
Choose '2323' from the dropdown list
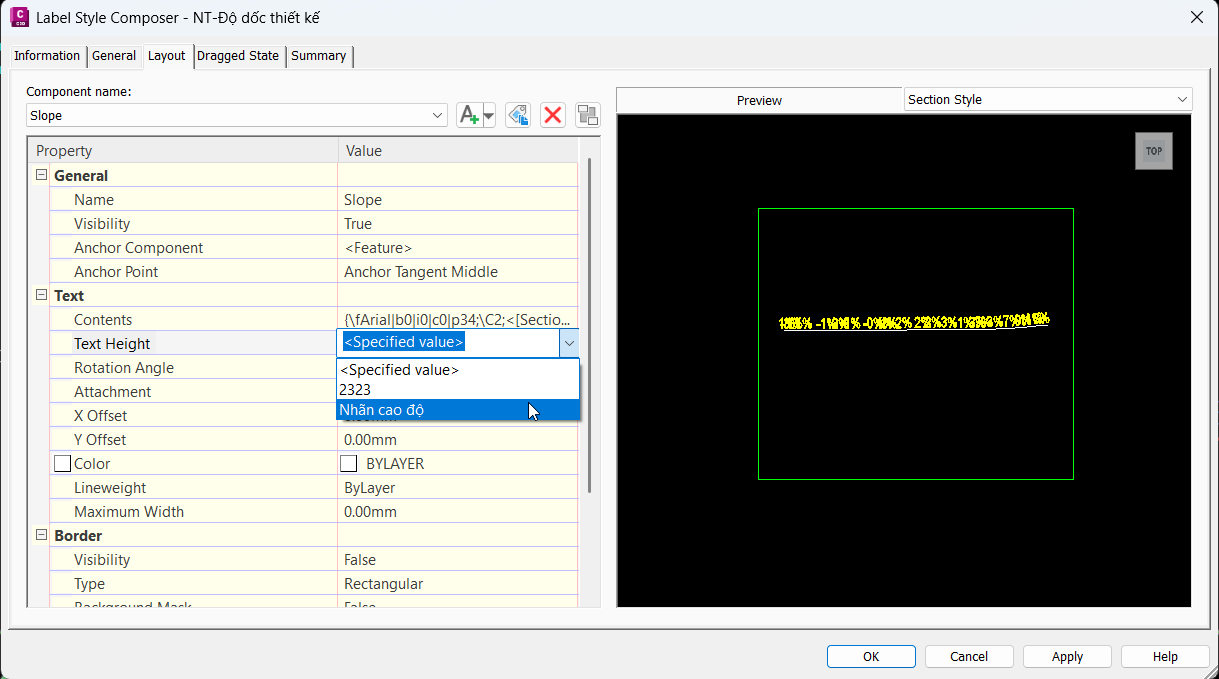point(458,390)
